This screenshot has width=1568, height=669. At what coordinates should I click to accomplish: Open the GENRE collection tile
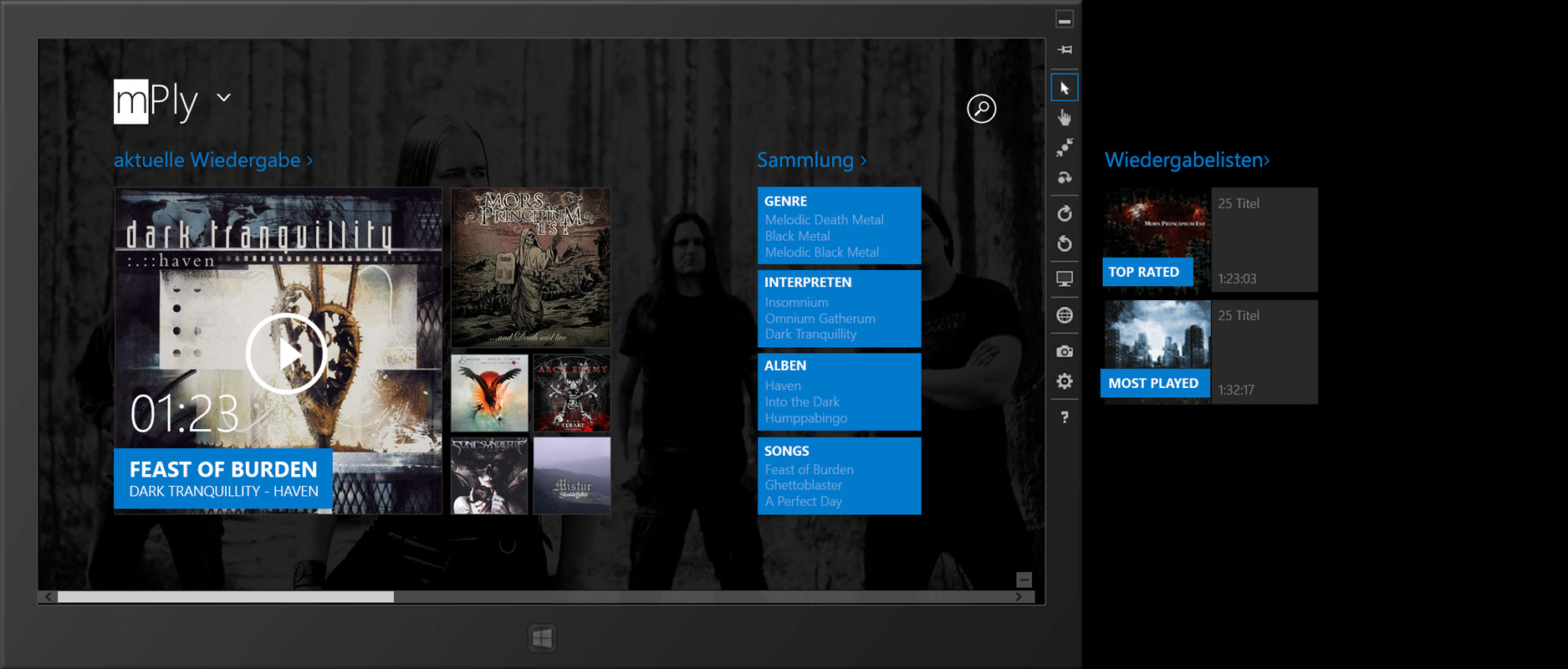click(x=839, y=226)
